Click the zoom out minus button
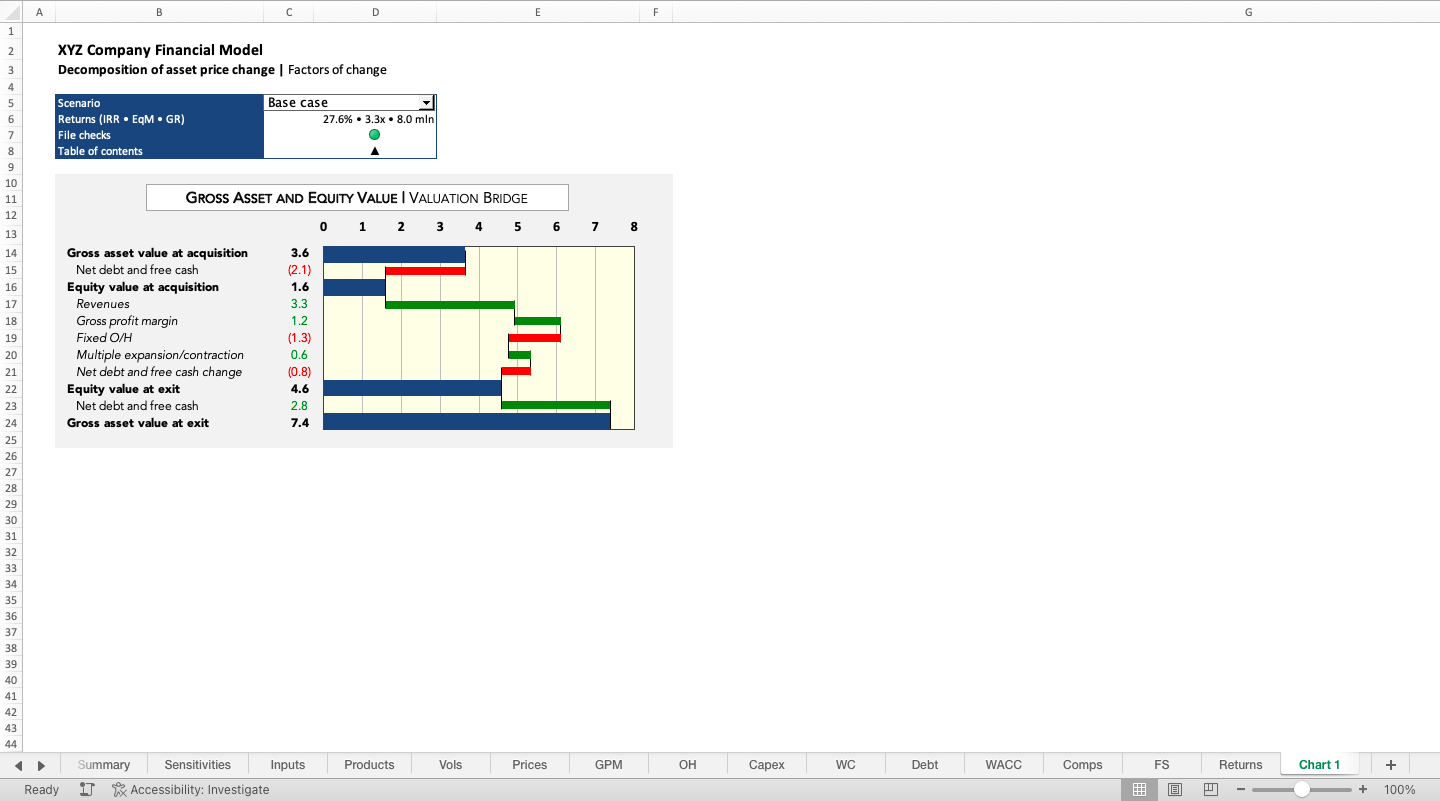Viewport: 1440px width, 801px height. [1241, 789]
